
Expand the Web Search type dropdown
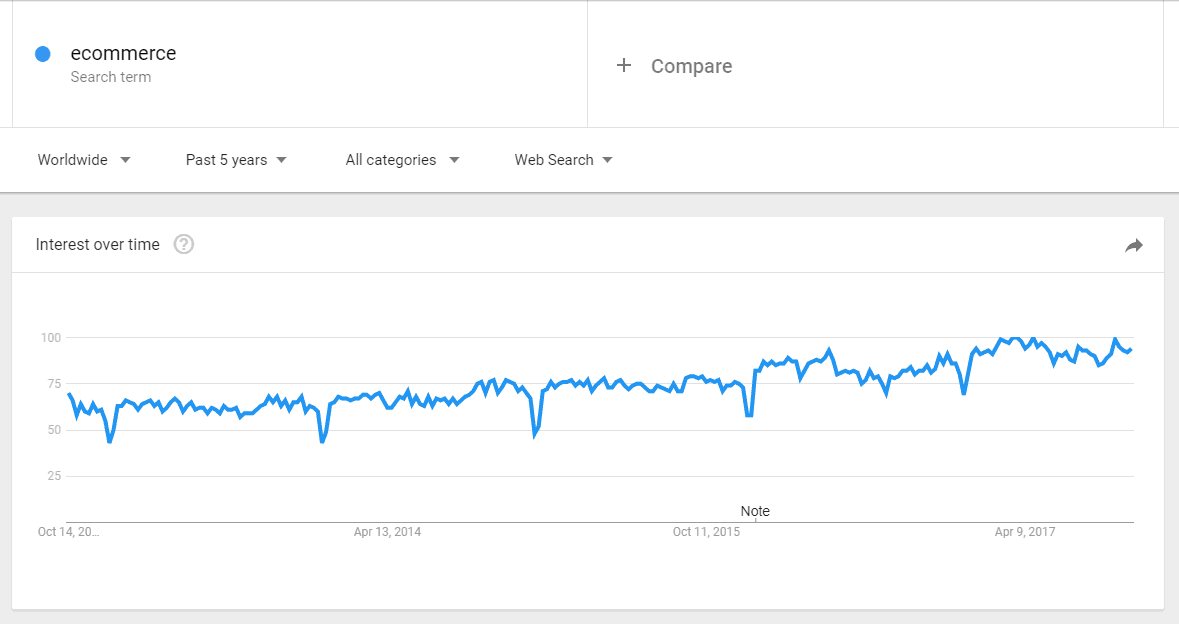click(x=564, y=160)
